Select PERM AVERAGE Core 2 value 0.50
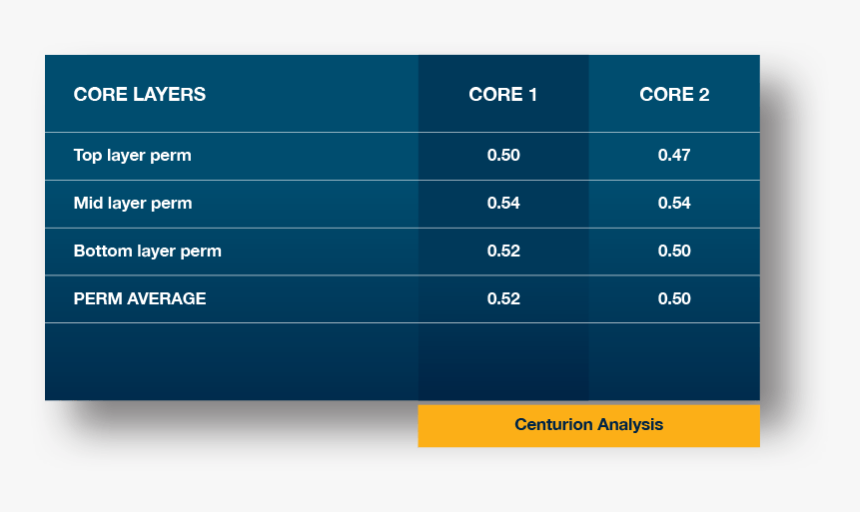The height and width of the screenshot is (512, 860). point(674,299)
